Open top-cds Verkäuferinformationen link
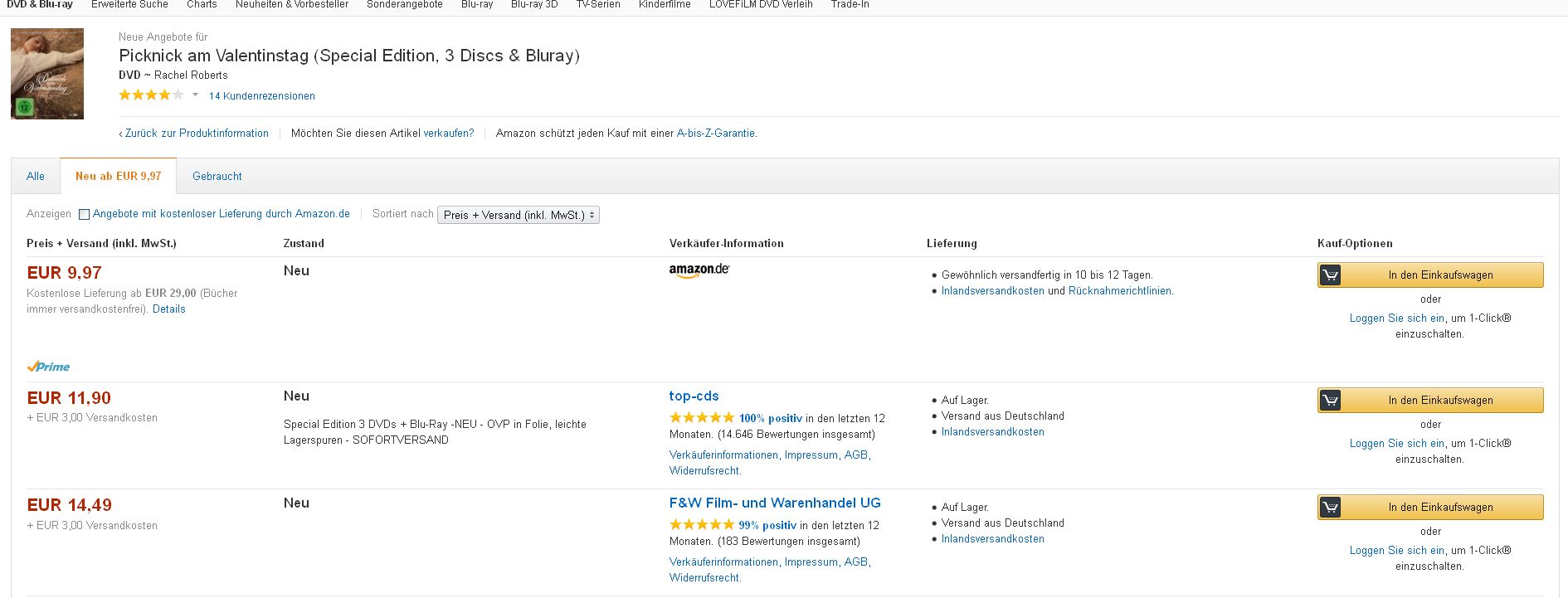 723,455
